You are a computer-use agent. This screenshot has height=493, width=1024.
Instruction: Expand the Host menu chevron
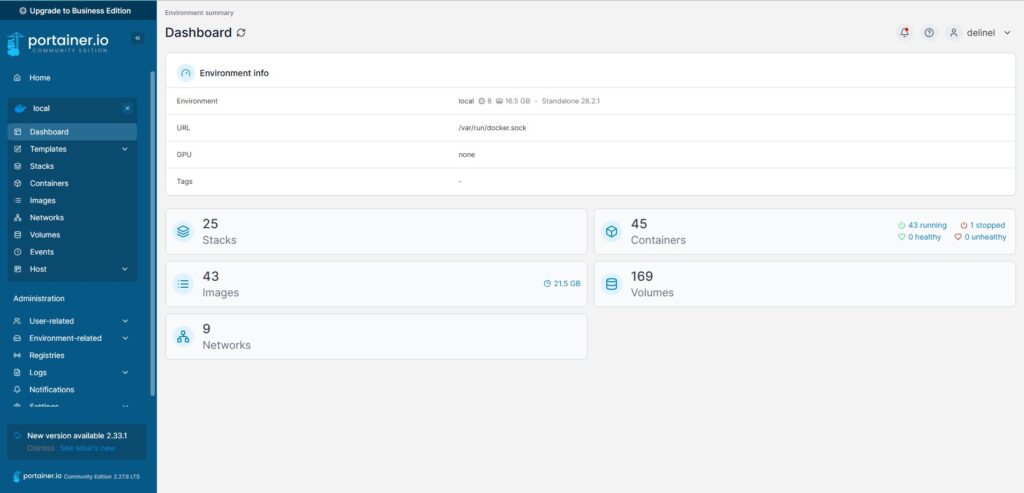pyautogui.click(x=125, y=269)
